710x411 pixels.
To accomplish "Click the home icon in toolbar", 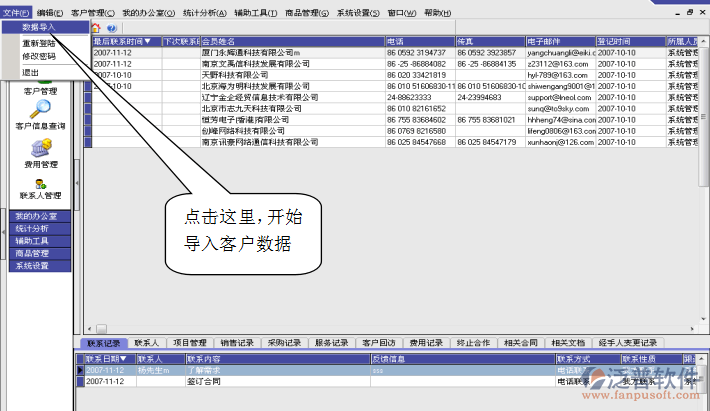I will point(96,28).
